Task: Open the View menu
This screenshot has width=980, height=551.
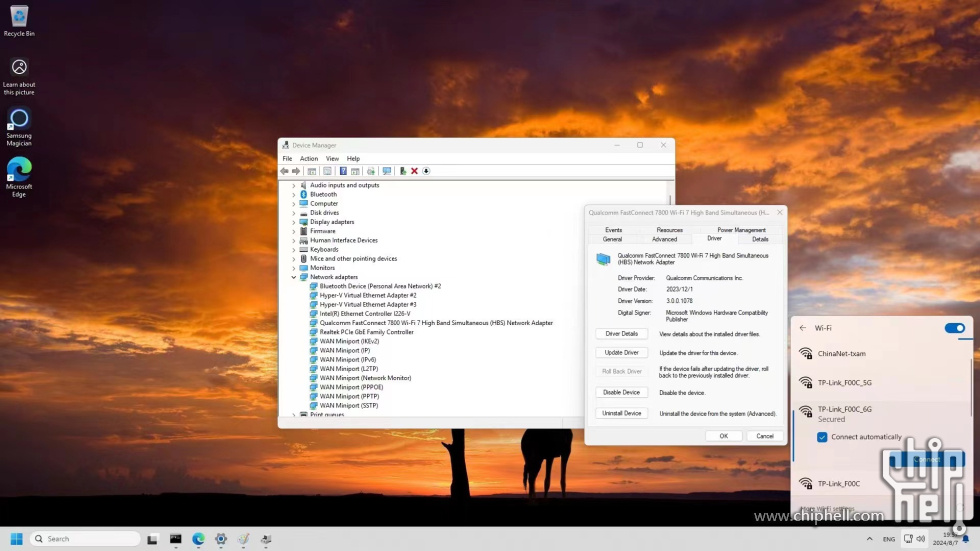Action: (332, 159)
